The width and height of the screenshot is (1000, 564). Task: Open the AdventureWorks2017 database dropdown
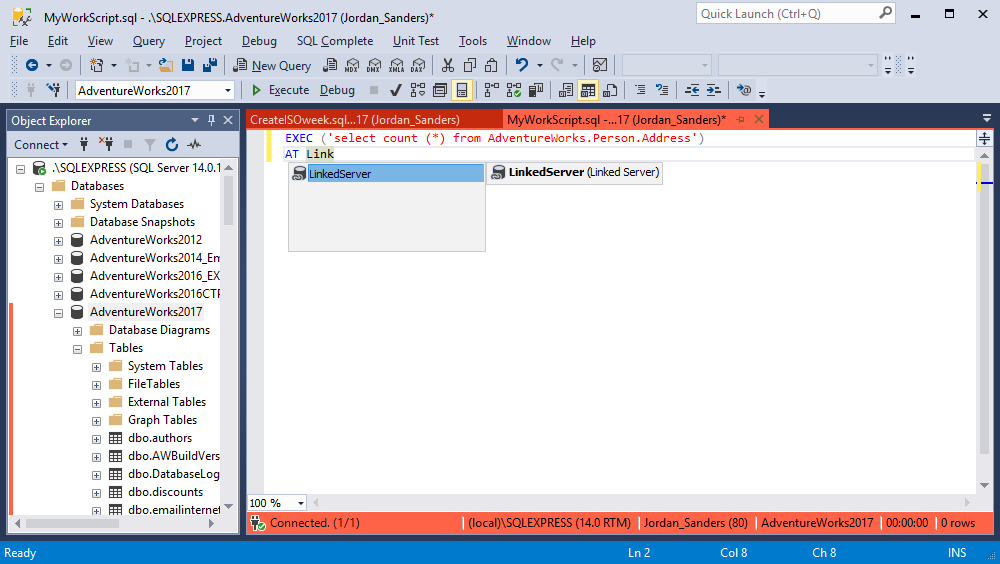click(228, 91)
